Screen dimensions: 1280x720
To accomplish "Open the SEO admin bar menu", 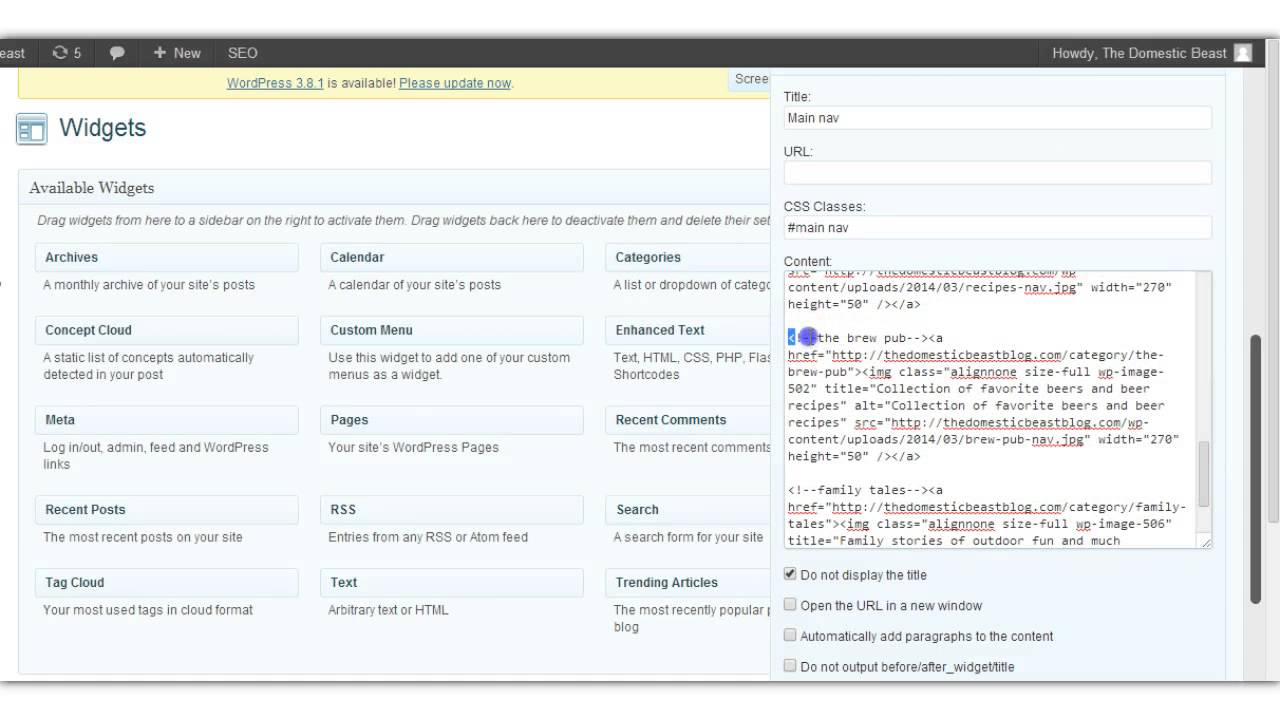I will (242, 53).
